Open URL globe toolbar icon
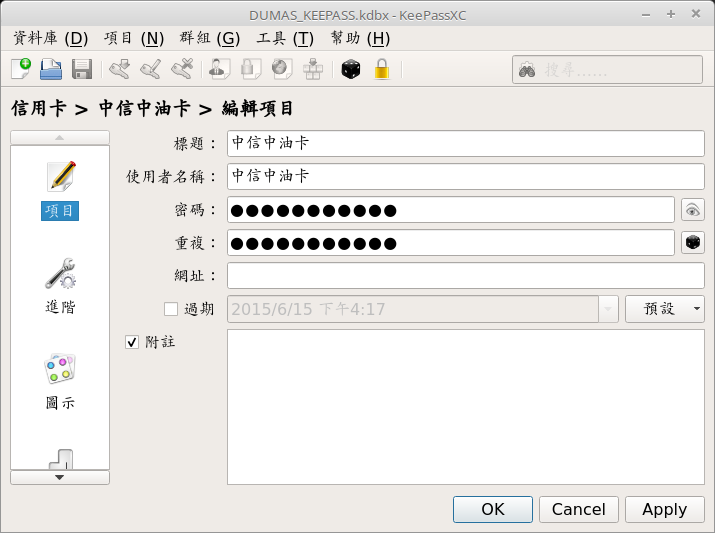 pos(282,69)
